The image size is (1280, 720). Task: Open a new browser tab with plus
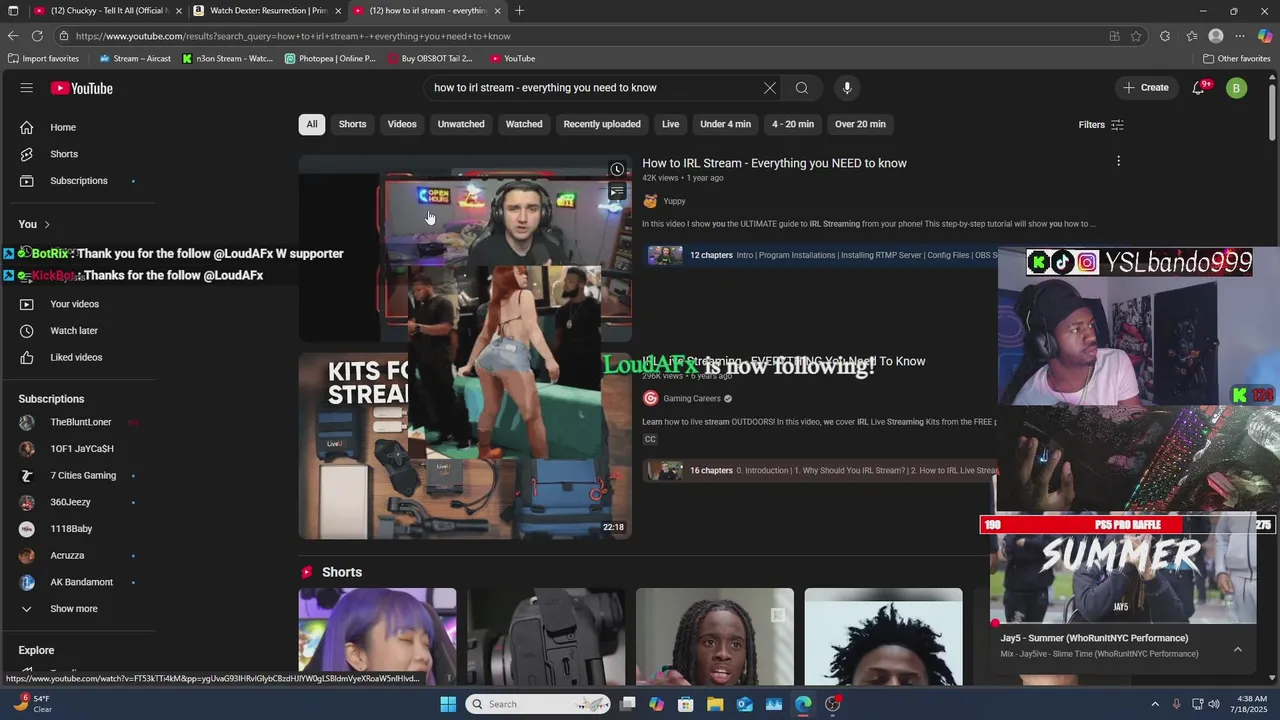[519, 11]
